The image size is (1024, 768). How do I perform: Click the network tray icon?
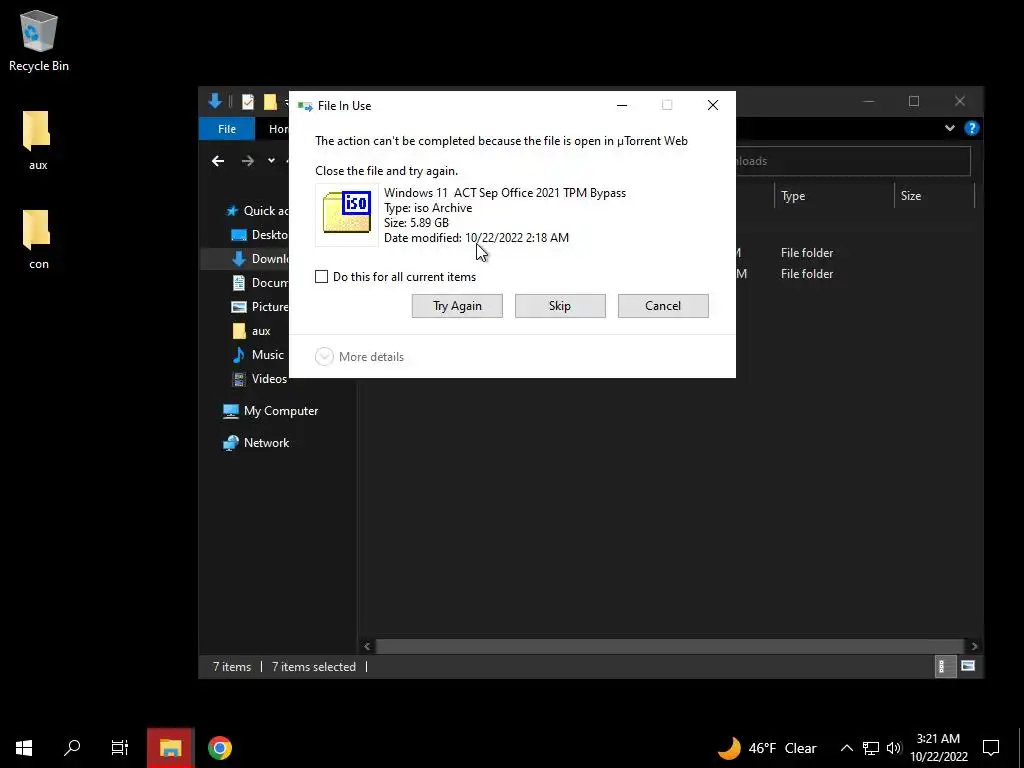[871, 748]
